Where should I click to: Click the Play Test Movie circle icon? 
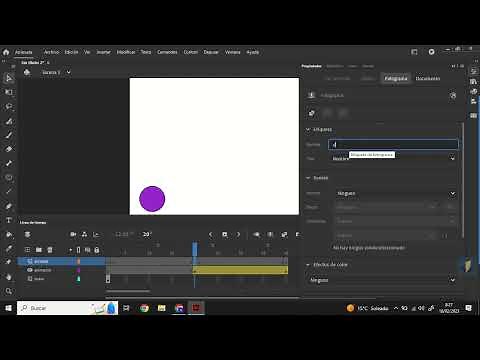pos(431,52)
